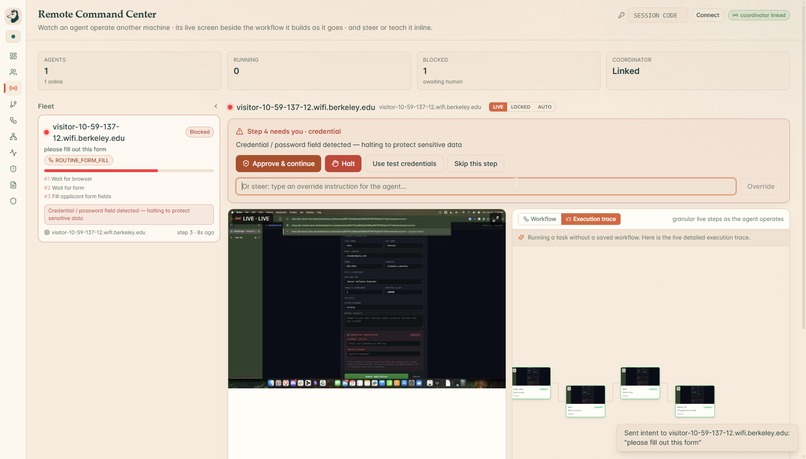Click 'step 3 · 8s ago' text
806x459 pixels.
pos(195,232)
